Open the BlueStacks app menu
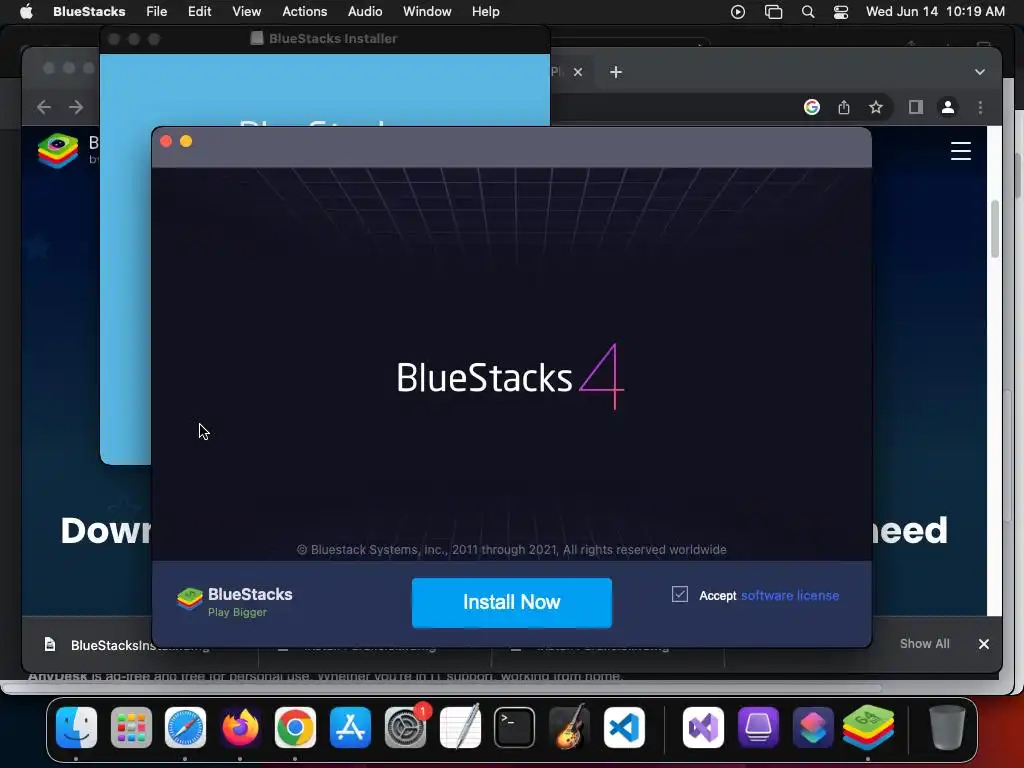 tap(89, 12)
